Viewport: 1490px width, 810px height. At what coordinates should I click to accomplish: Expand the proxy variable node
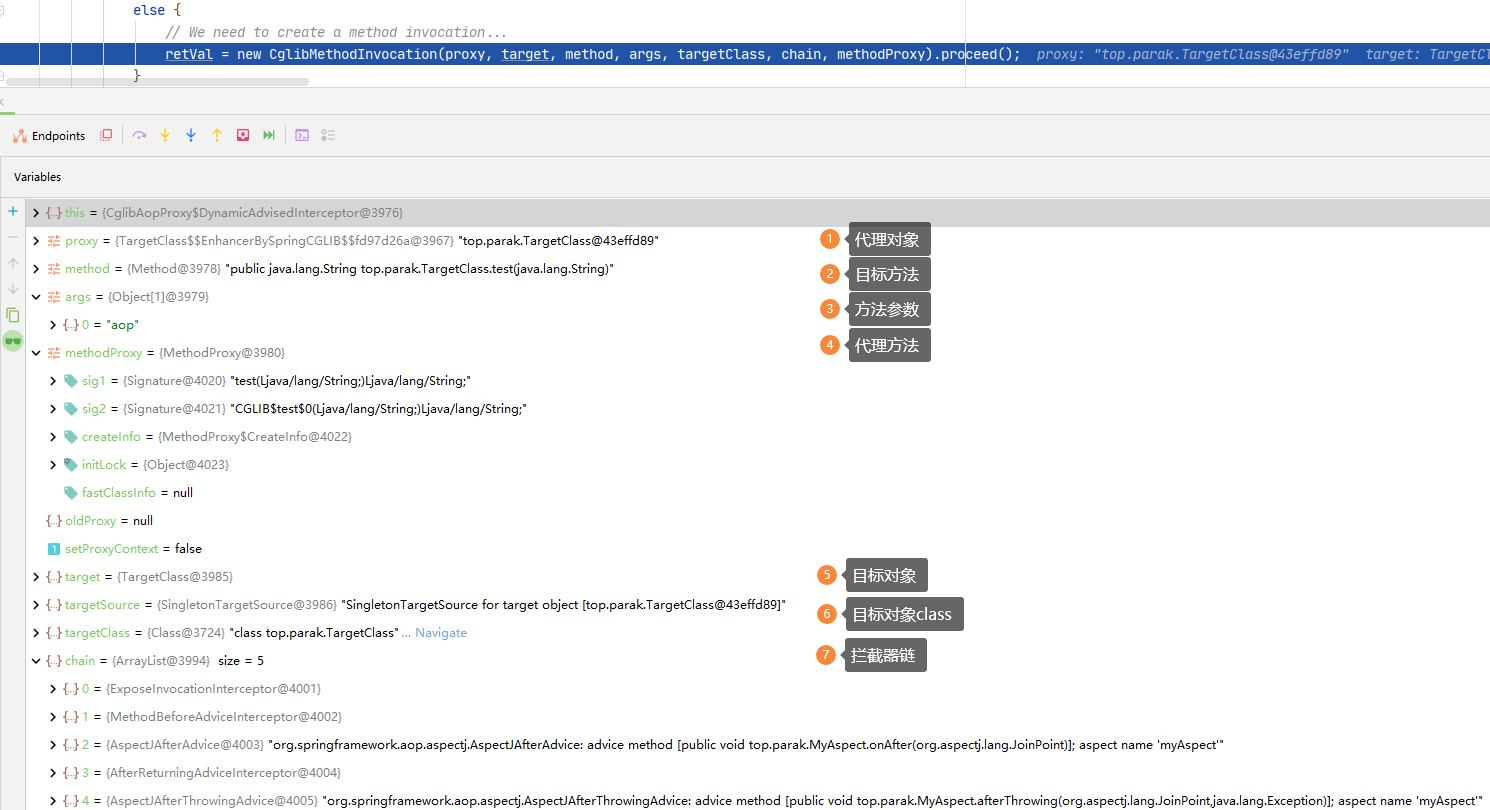36,241
